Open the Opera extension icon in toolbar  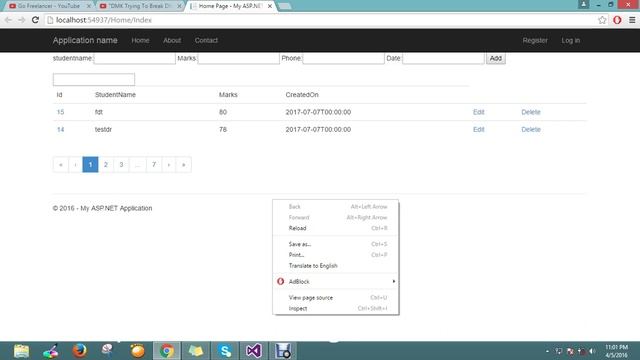pyautogui.click(x=617, y=20)
